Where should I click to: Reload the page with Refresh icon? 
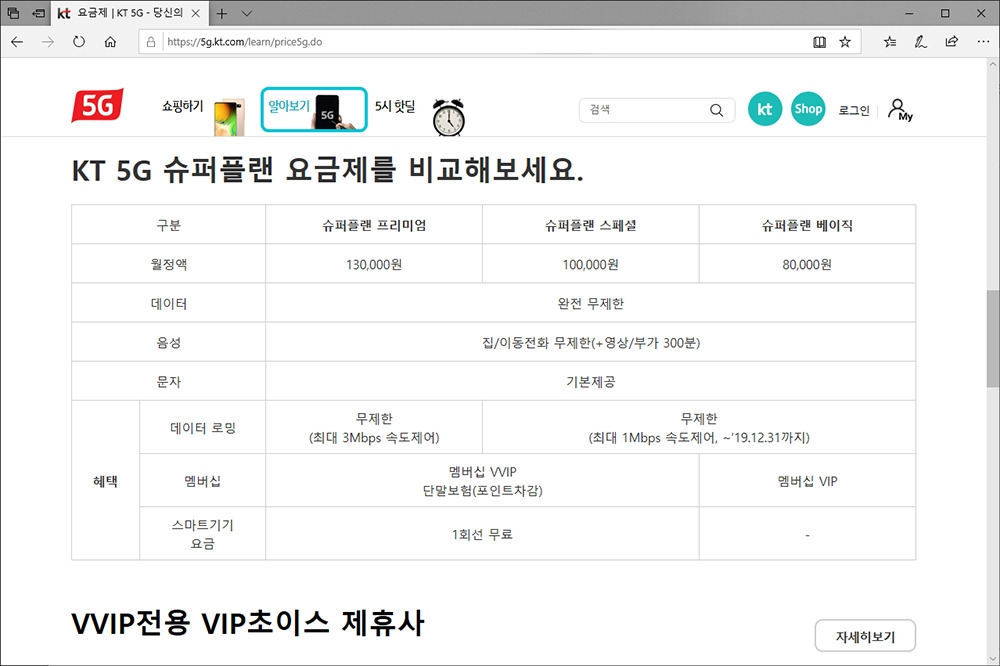point(78,42)
